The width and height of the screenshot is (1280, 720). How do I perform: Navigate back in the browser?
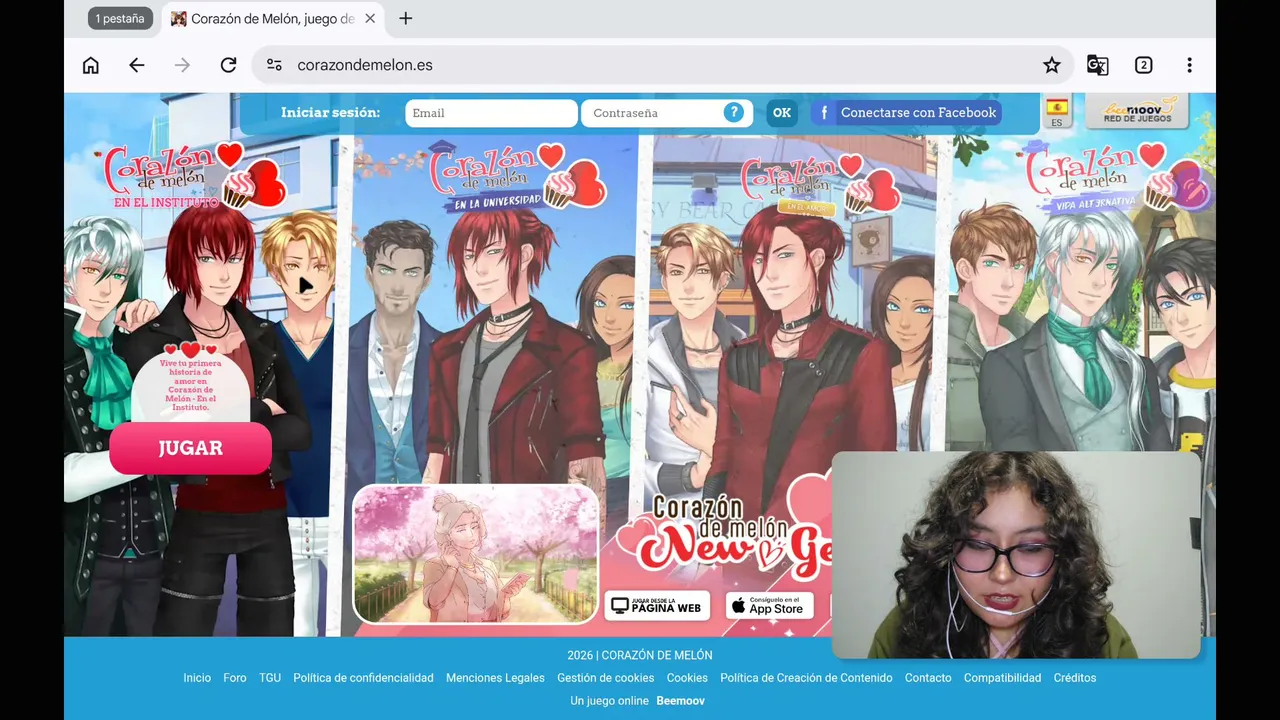[x=137, y=65]
